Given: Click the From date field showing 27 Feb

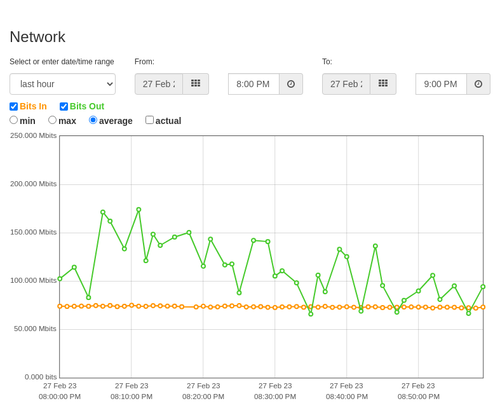Looking at the screenshot, I should (159, 84).
